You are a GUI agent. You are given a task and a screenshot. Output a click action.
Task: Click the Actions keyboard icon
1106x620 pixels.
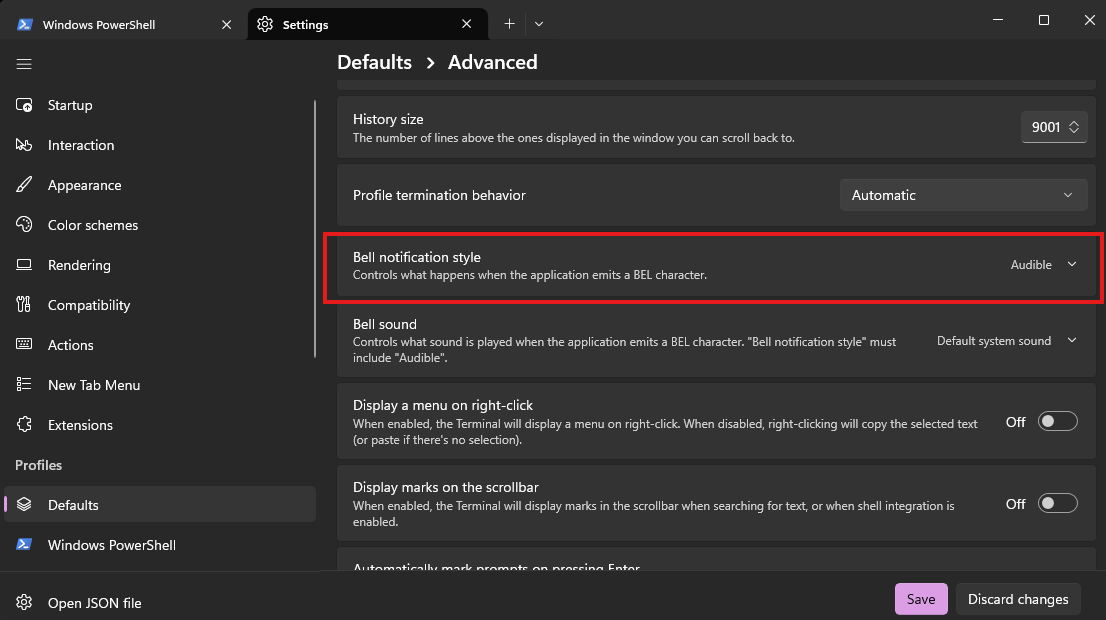(x=24, y=345)
